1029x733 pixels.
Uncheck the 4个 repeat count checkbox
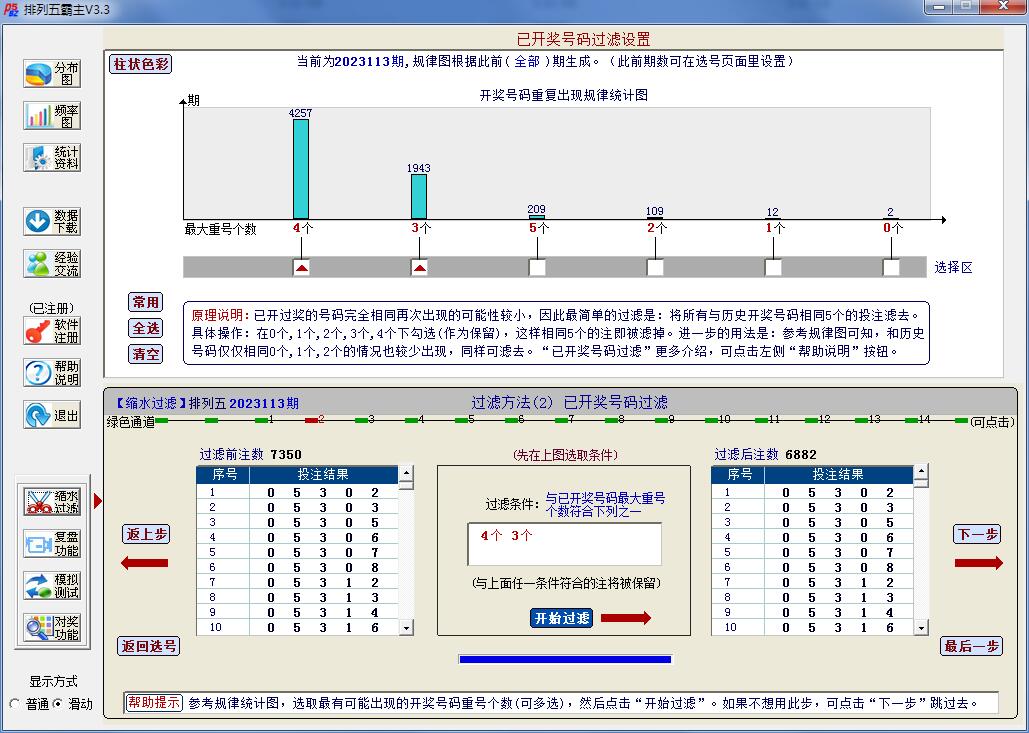tap(304, 267)
